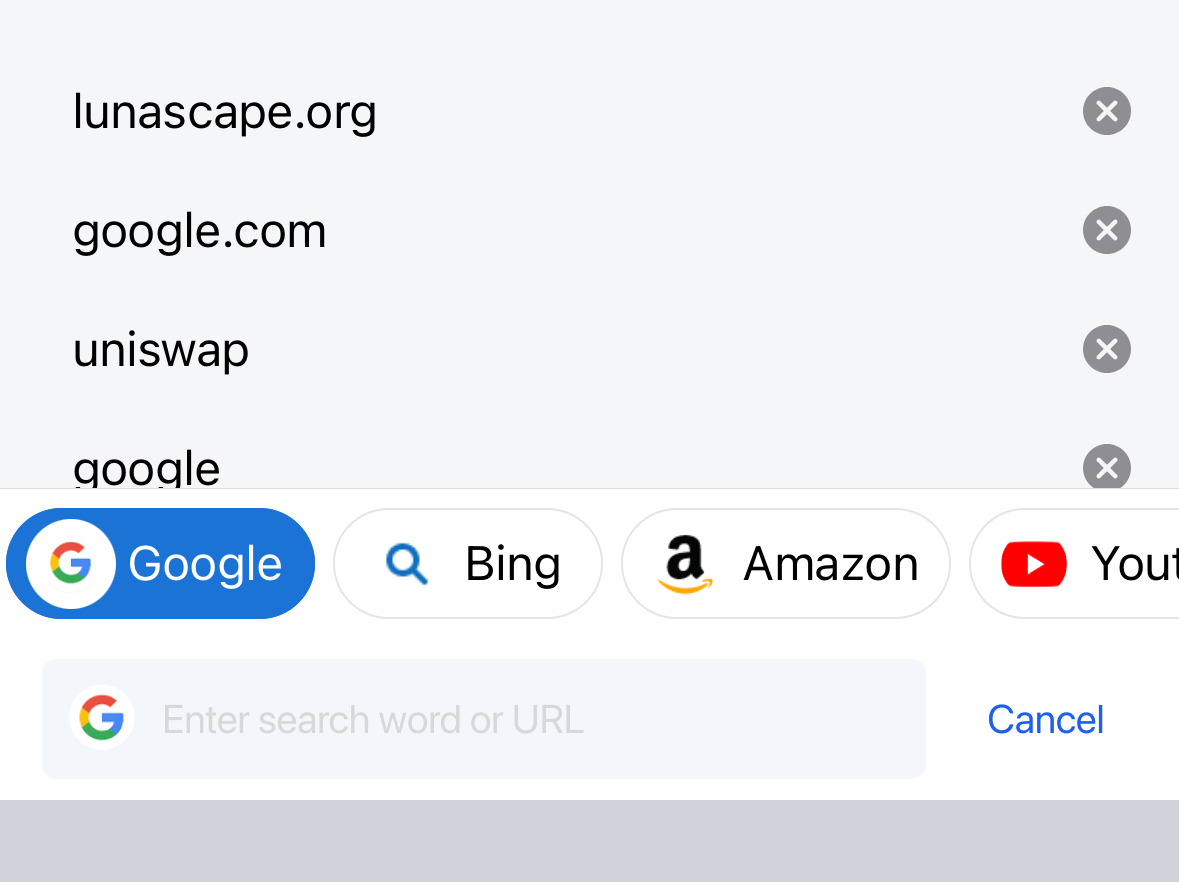1179x882 pixels.
Task: Select the Google search engine icon
Action: 69,563
